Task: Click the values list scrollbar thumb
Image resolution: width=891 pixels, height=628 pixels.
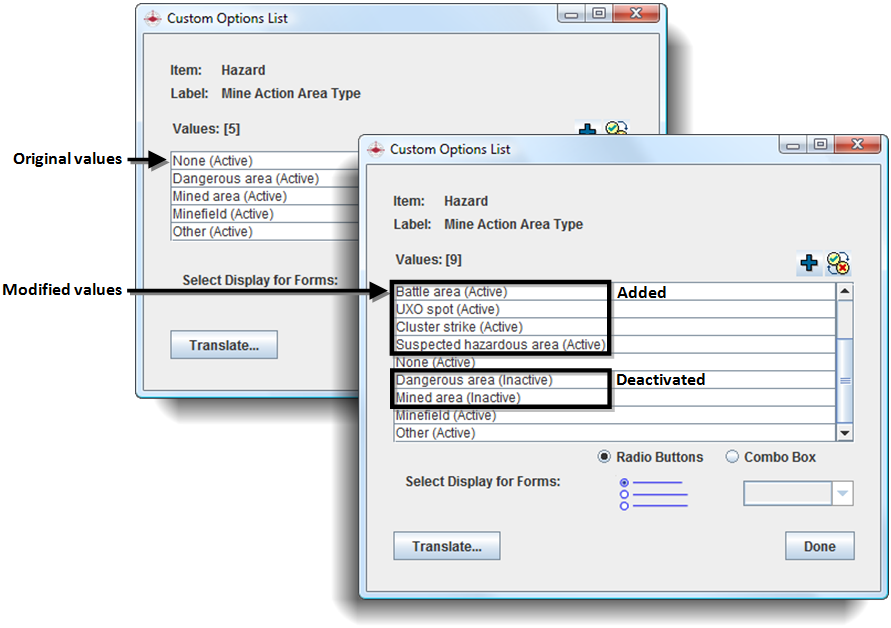Action: coord(845,380)
